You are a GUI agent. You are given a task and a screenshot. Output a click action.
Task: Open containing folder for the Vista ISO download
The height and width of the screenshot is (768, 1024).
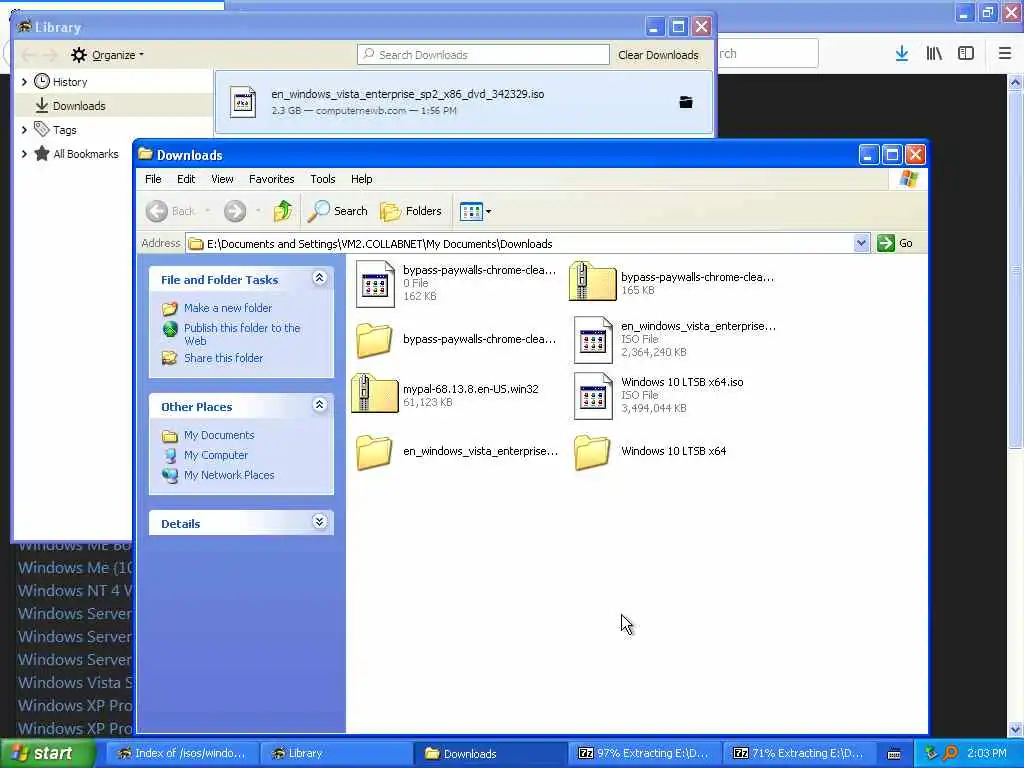(x=686, y=102)
